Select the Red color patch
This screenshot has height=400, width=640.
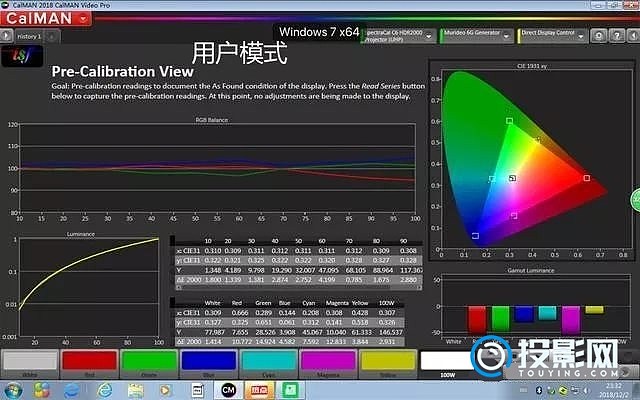point(88,363)
